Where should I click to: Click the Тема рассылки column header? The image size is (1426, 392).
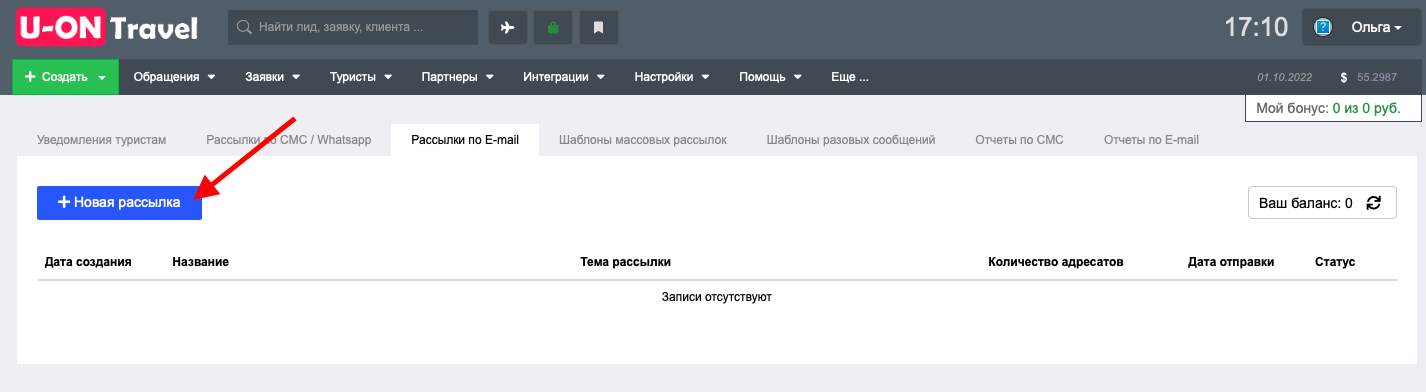(x=625, y=262)
